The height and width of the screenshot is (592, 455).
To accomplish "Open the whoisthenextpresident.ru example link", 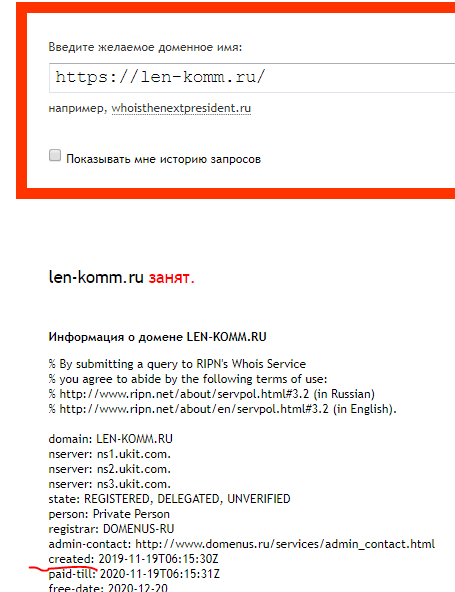I will [x=181, y=108].
